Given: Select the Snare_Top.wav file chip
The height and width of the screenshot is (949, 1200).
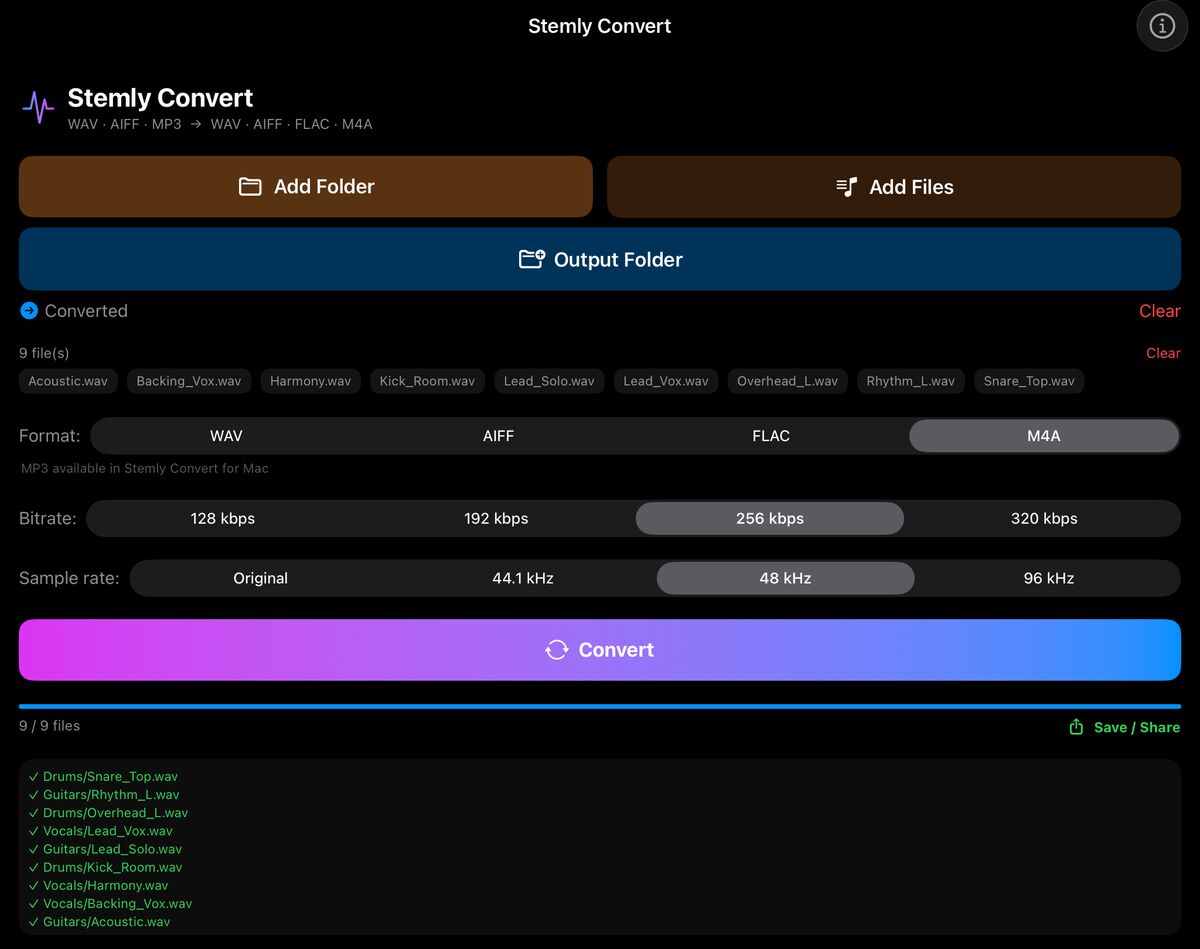Looking at the screenshot, I should click(x=1029, y=381).
